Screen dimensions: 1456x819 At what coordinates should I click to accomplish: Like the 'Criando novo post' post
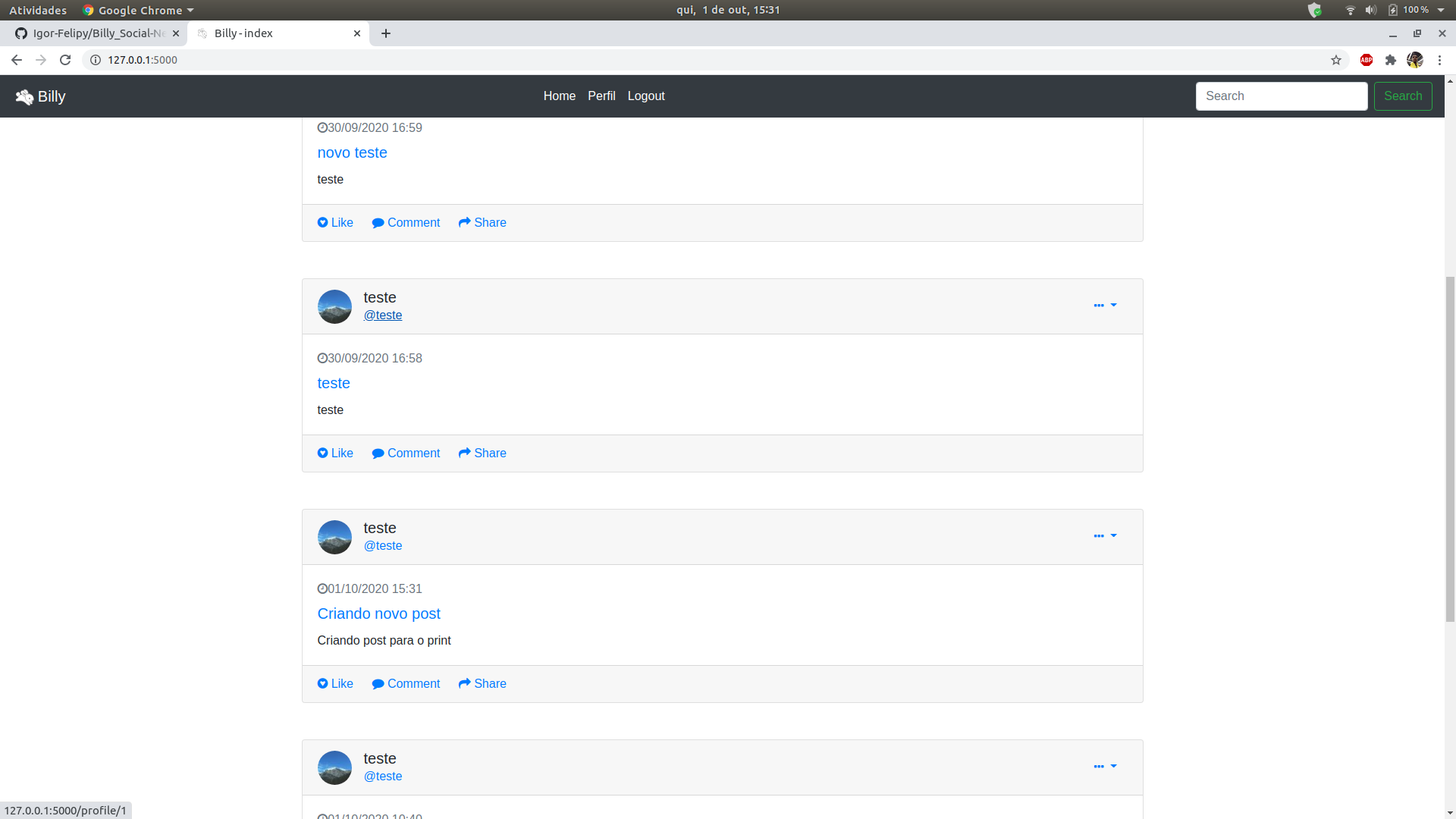[335, 684]
